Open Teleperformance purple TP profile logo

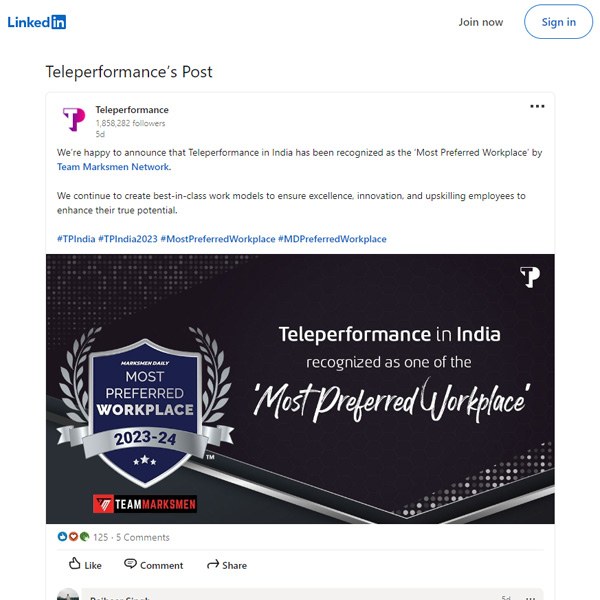click(74, 119)
